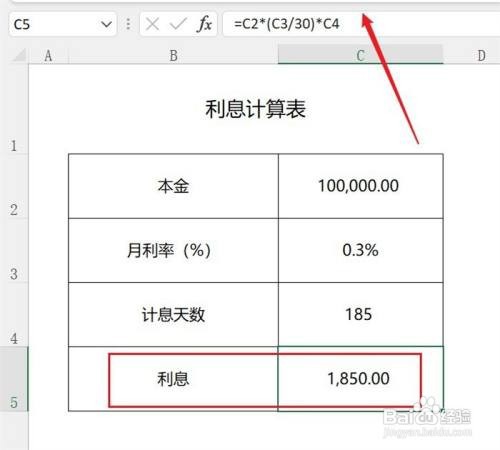Select row 5 header
500x450 pixels.
(14, 379)
